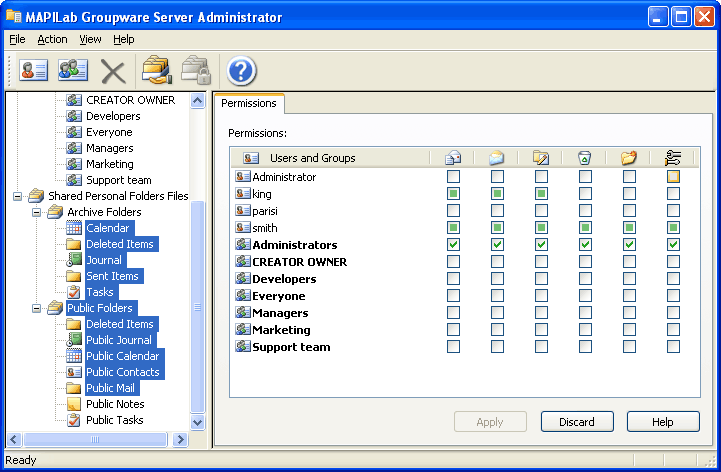
Task: Open the Action menu
Action: [x=52, y=40]
